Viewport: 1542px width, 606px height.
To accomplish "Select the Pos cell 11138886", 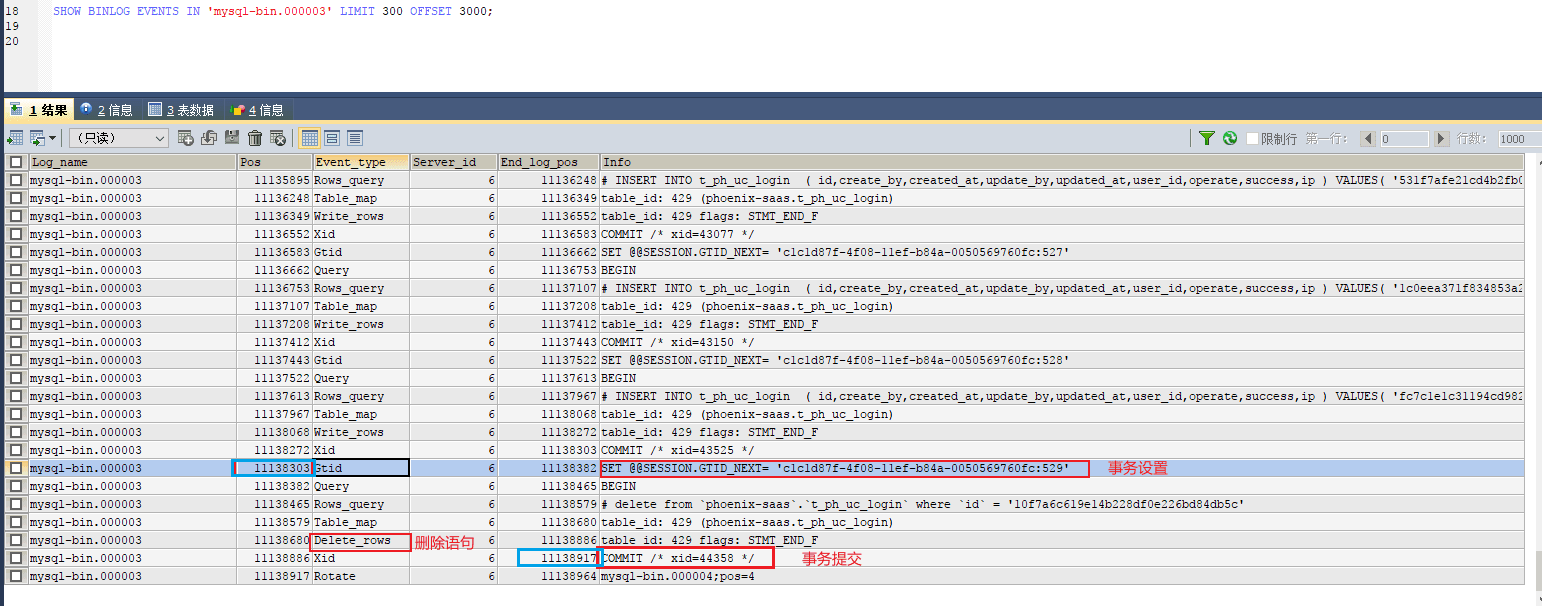I will pyautogui.click(x=275, y=558).
